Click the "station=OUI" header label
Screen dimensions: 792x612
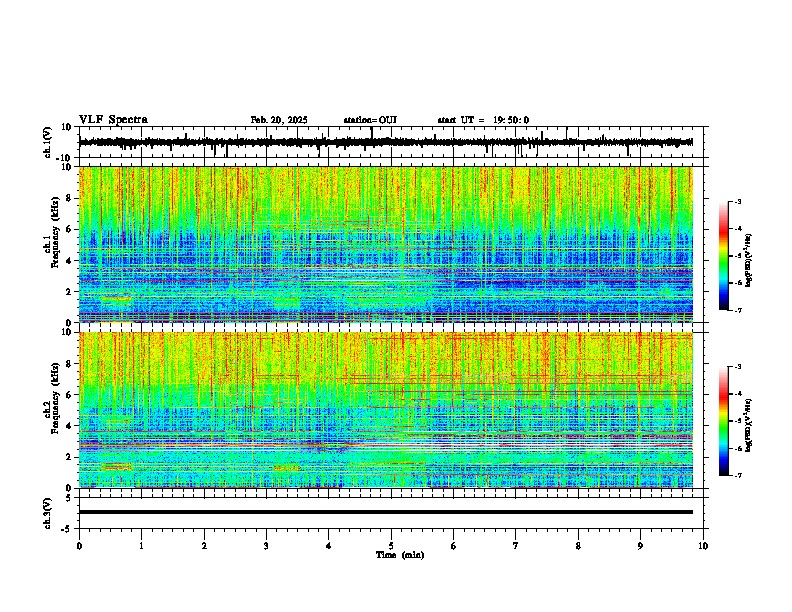[x=370, y=120]
